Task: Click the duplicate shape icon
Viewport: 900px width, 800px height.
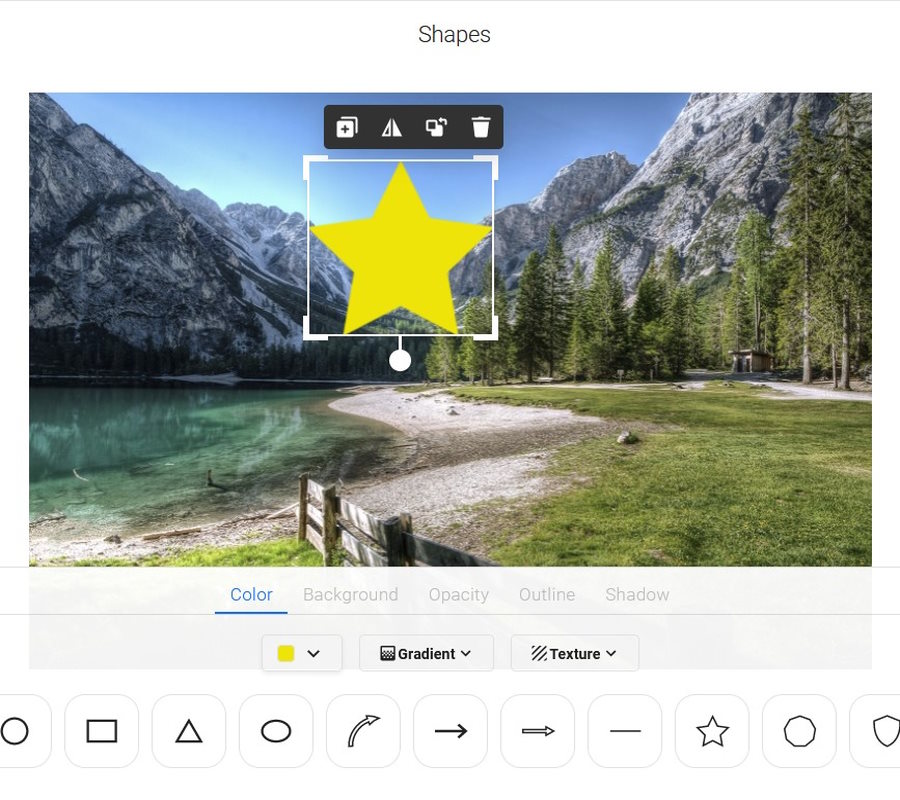Action: (x=346, y=127)
